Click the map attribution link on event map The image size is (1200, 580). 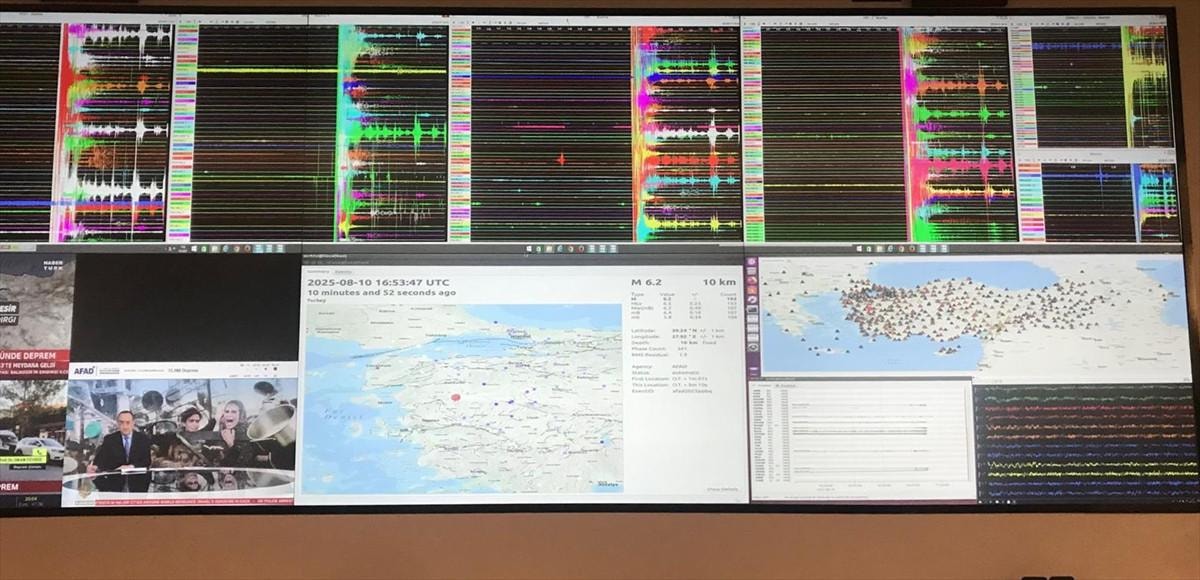[x=607, y=484]
